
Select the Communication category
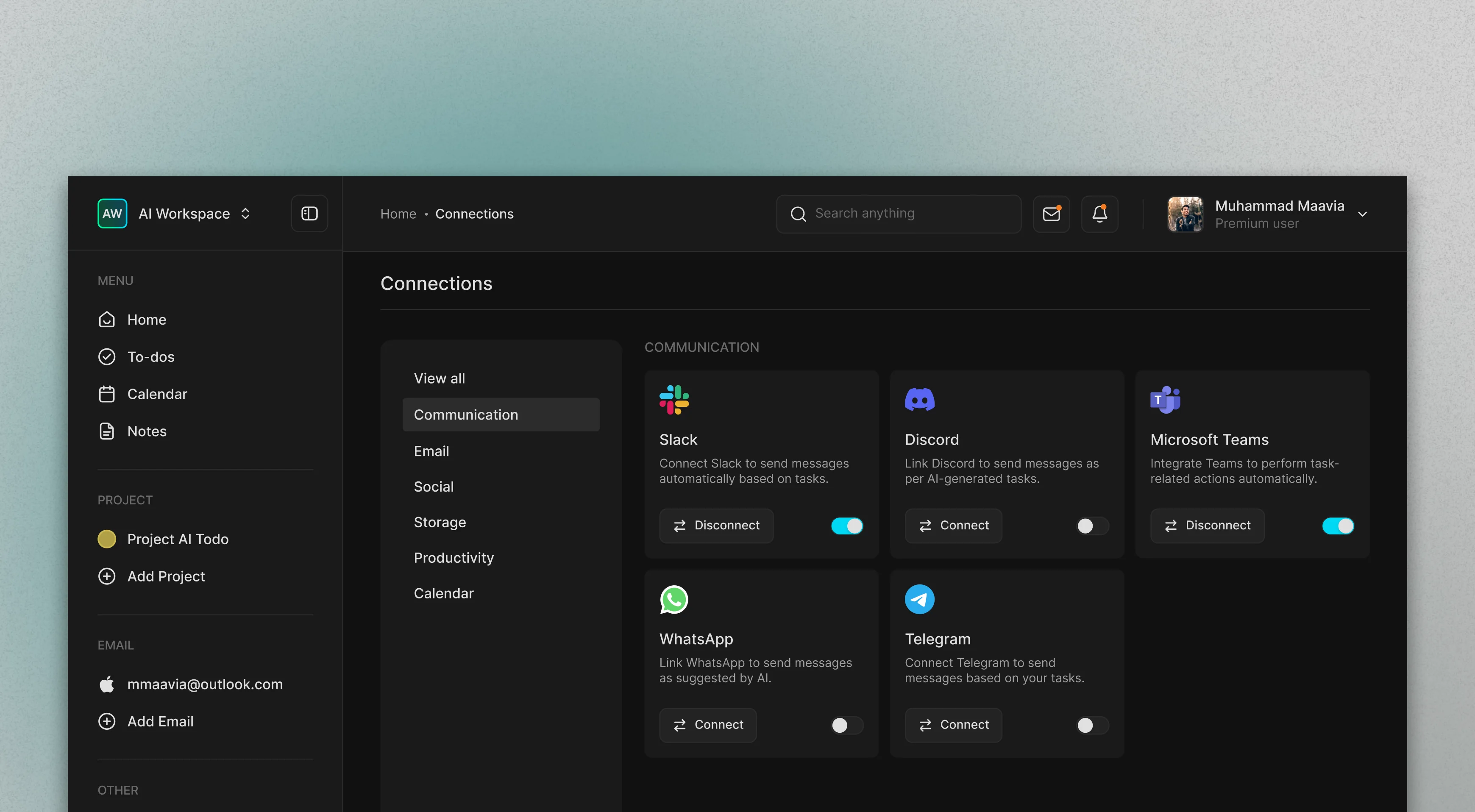click(x=501, y=414)
